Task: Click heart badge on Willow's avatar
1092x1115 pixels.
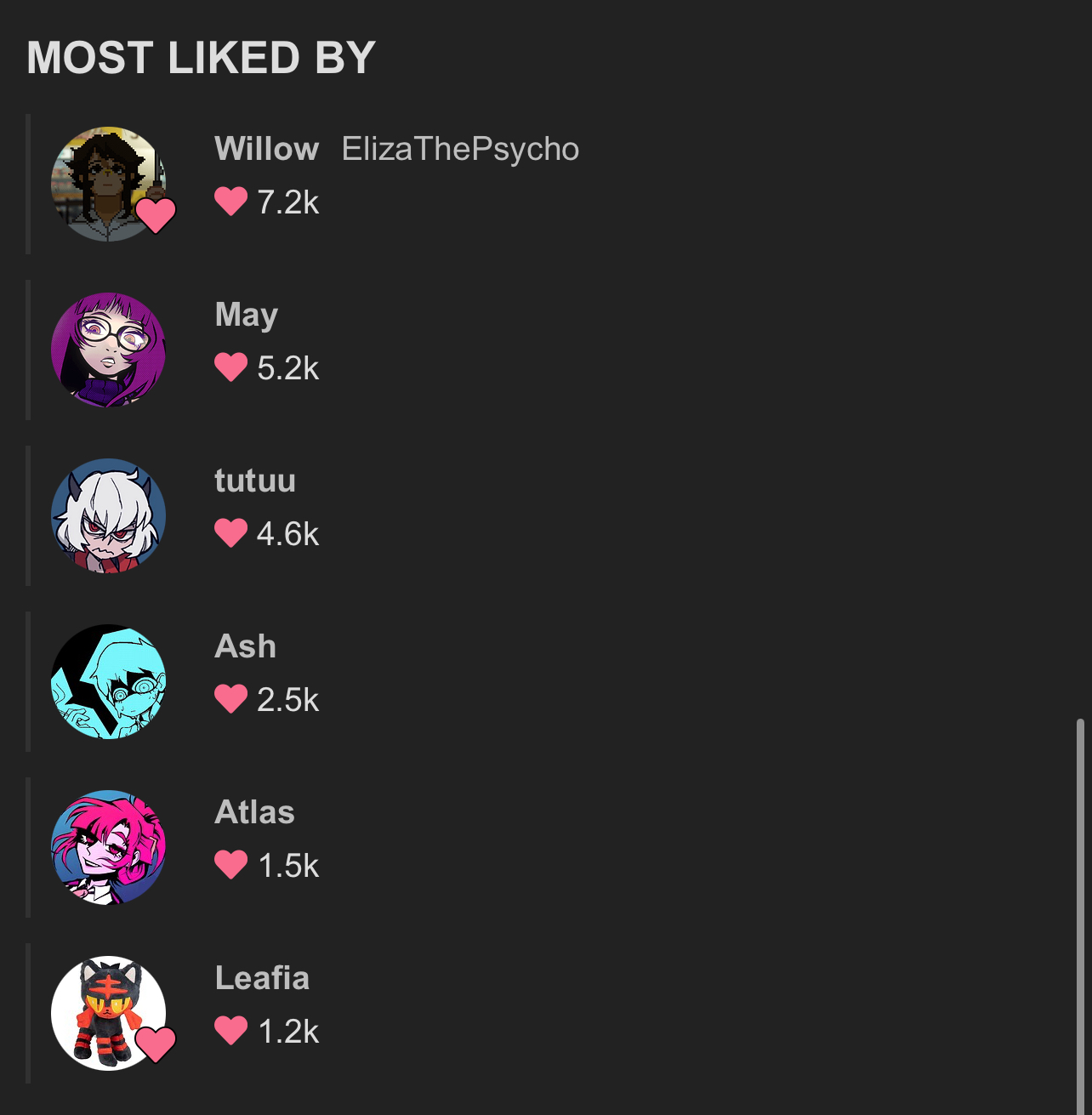Action: tap(156, 215)
